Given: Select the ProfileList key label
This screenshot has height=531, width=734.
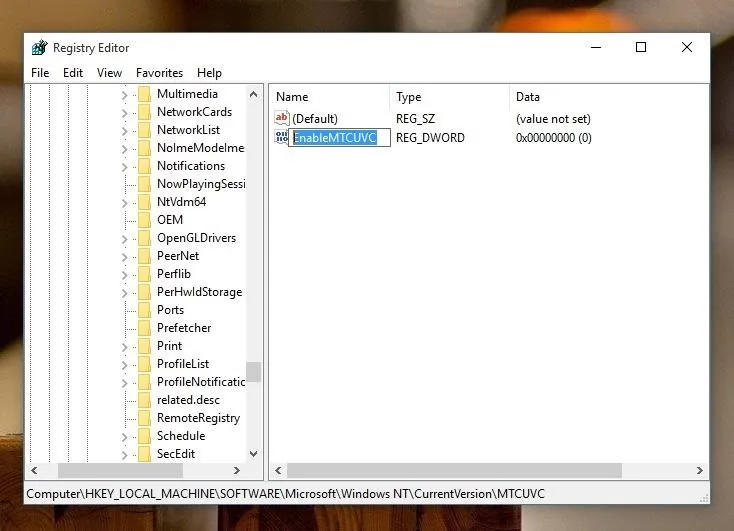Looking at the screenshot, I should click(183, 364).
